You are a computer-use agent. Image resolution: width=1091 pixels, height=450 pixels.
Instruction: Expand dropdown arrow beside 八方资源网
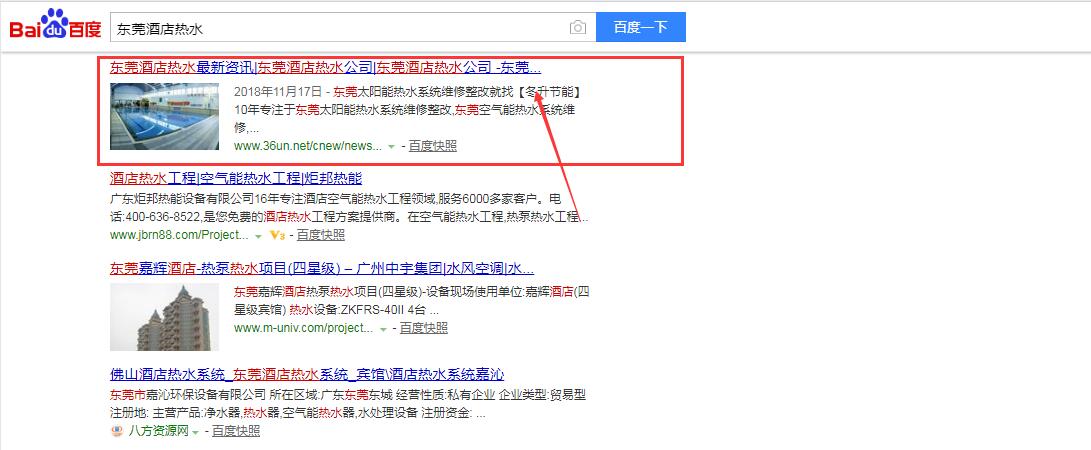195,432
